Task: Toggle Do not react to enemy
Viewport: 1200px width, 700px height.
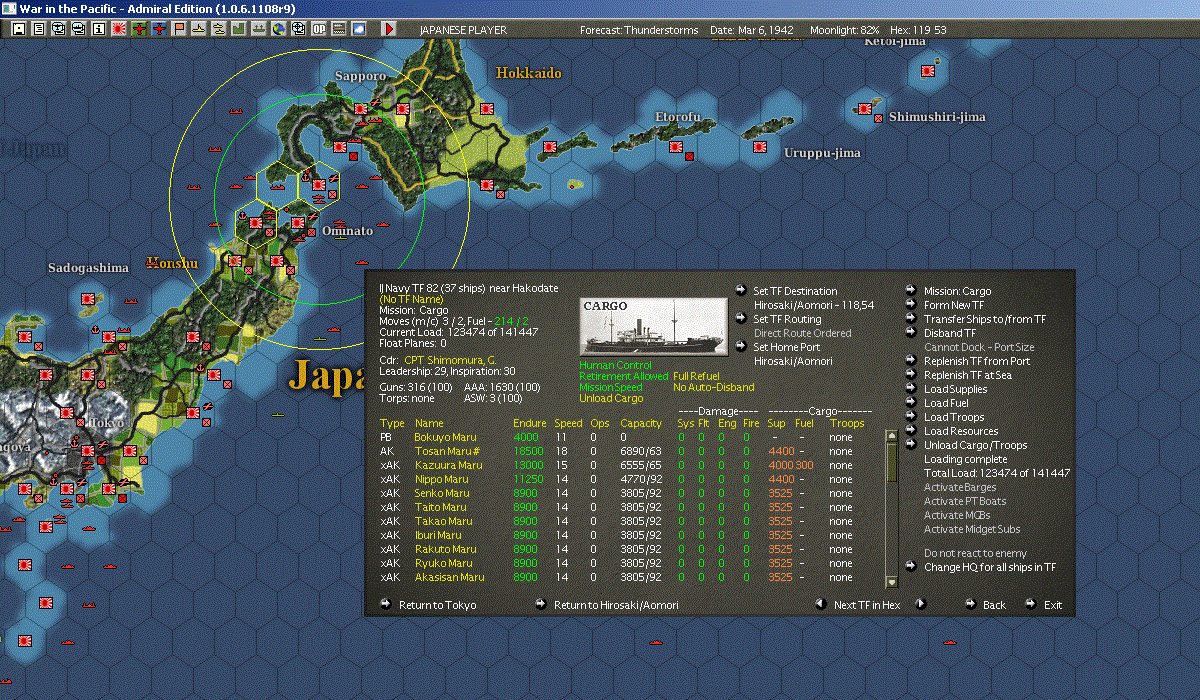Action: coord(975,553)
